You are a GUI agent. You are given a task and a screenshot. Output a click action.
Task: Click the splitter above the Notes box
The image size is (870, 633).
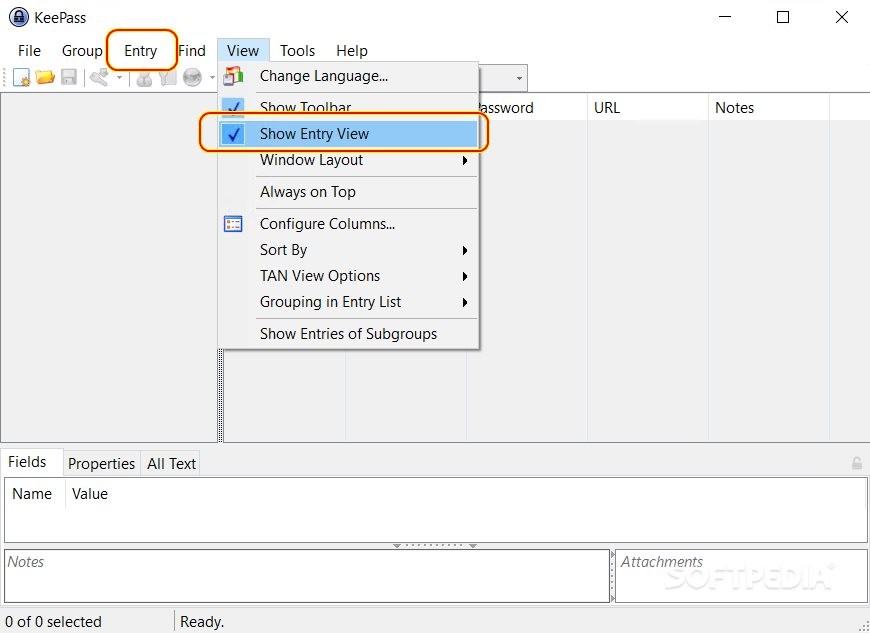[435, 546]
